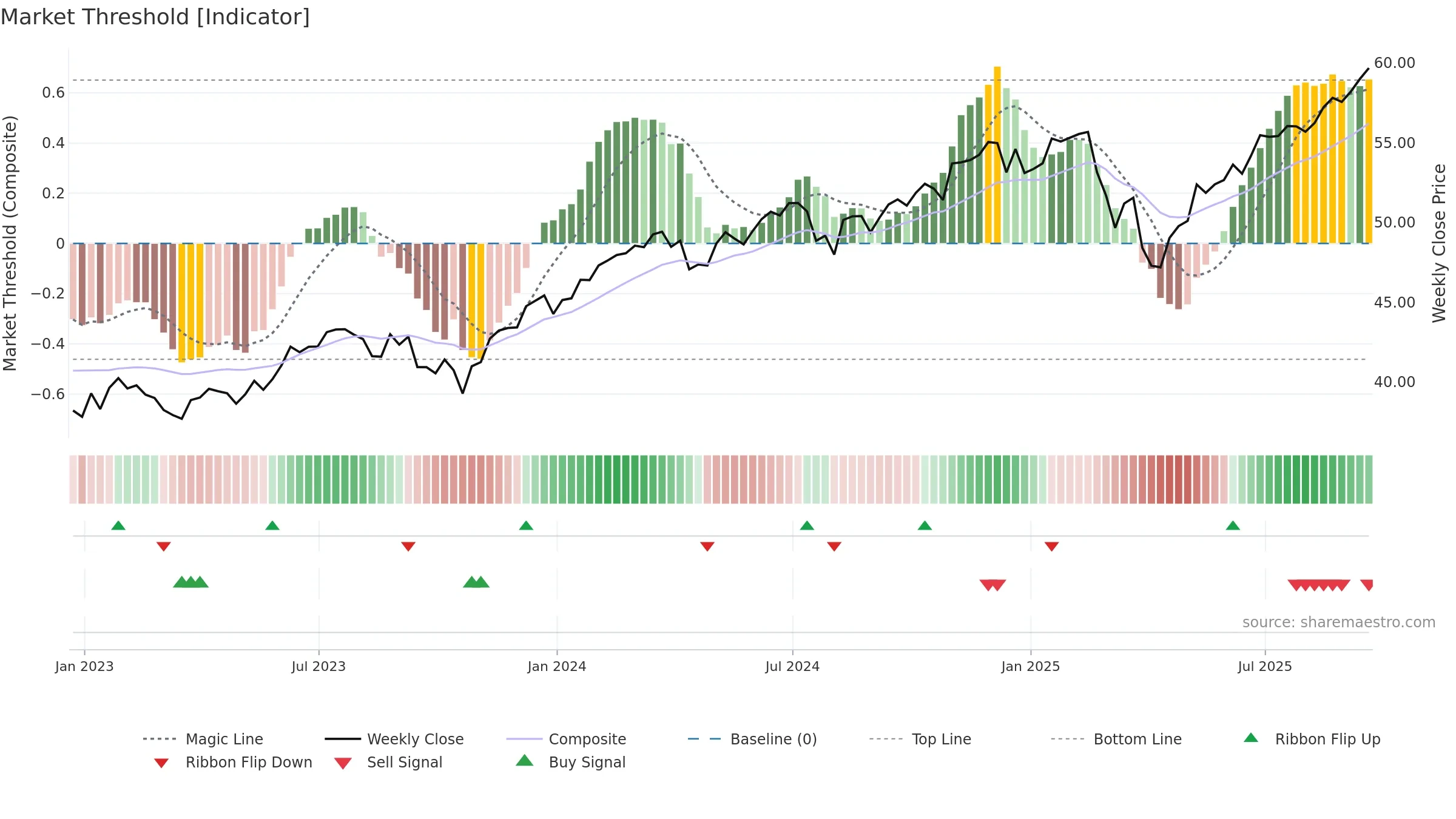Viewport: 1456px width, 819px height.
Task: Click the Jul 2025 x-axis label
Action: pyautogui.click(x=1265, y=666)
